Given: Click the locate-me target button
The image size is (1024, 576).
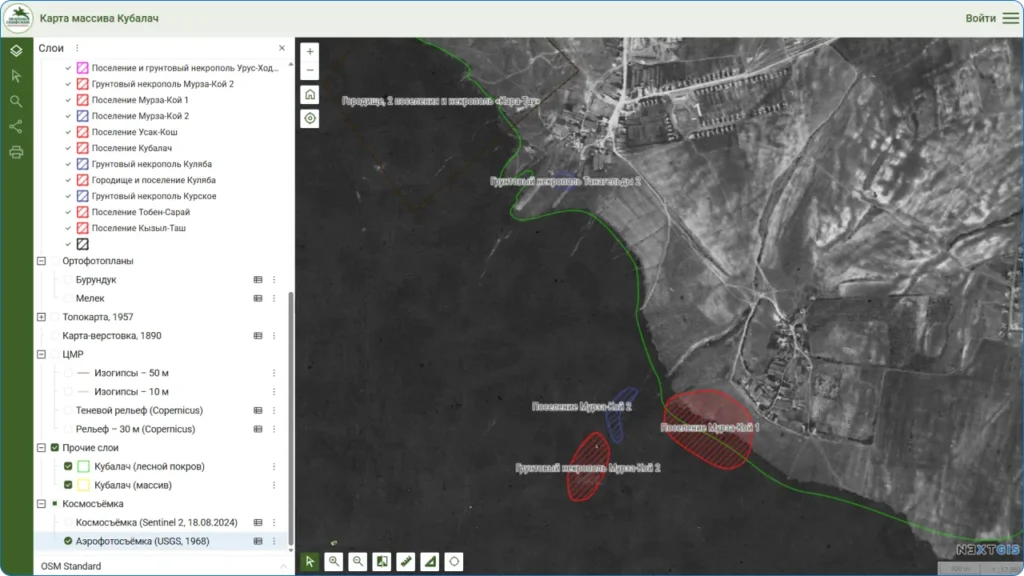Looking at the screenshot, I should coord(310,118).
